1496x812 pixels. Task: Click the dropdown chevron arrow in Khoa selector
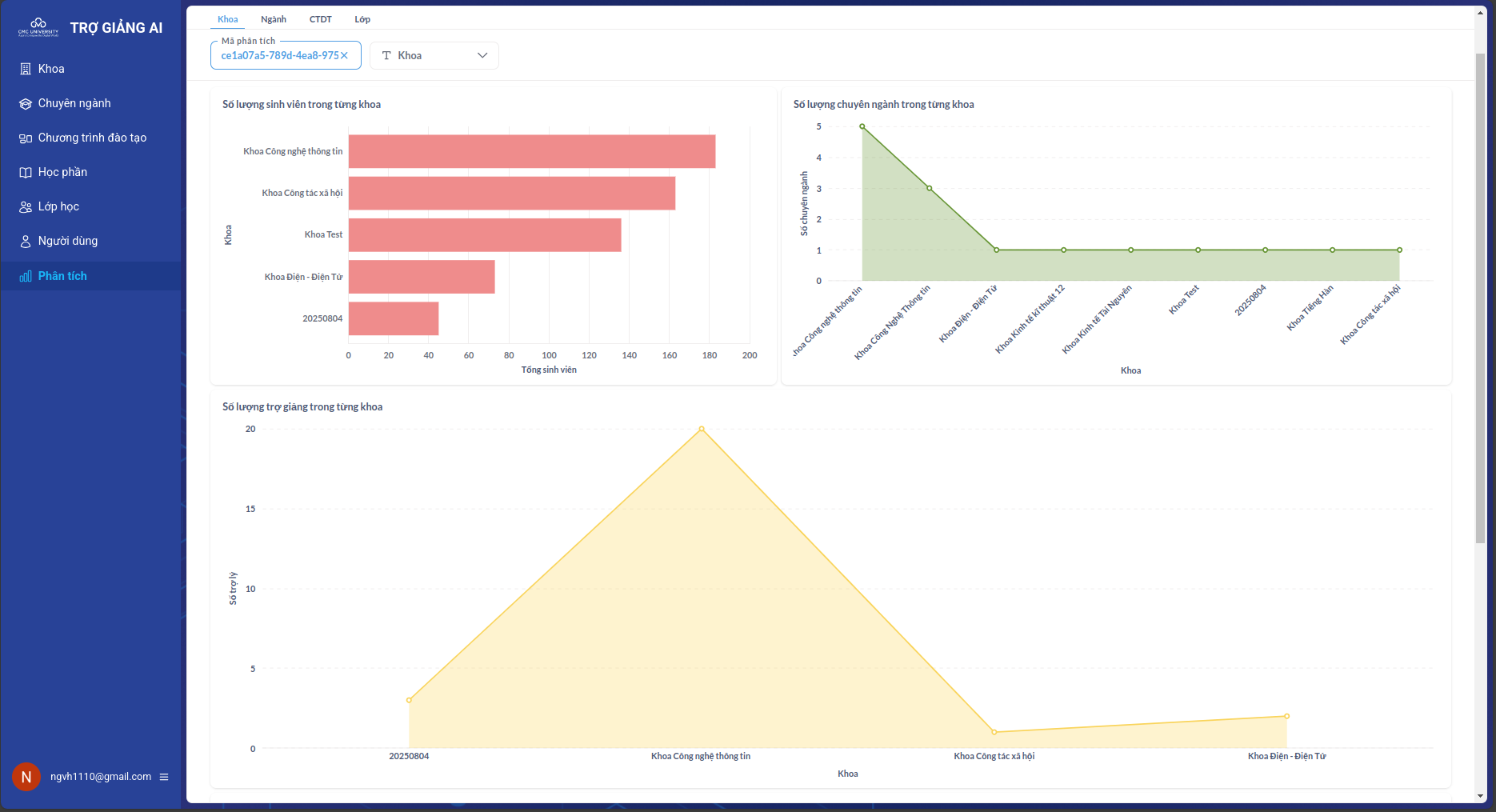click(482, 55)
